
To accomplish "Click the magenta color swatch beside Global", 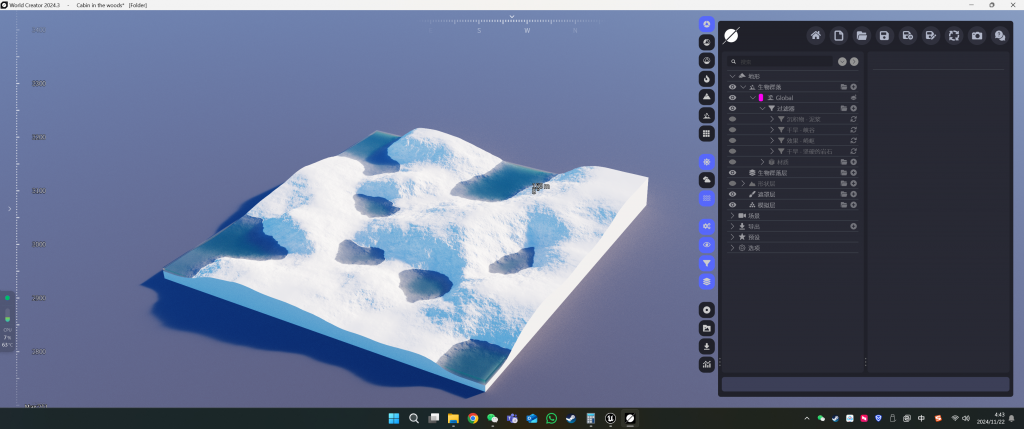I will (x=761, y=98).
